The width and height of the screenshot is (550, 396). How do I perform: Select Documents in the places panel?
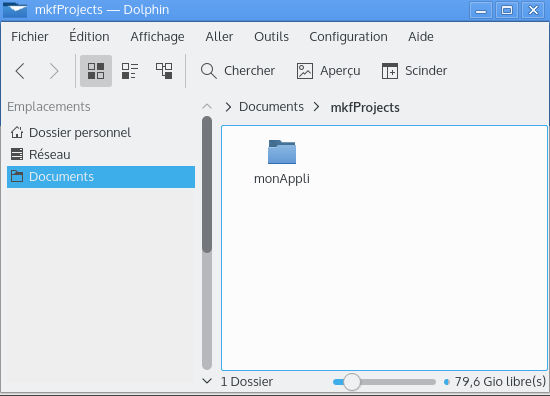[101, 177]
